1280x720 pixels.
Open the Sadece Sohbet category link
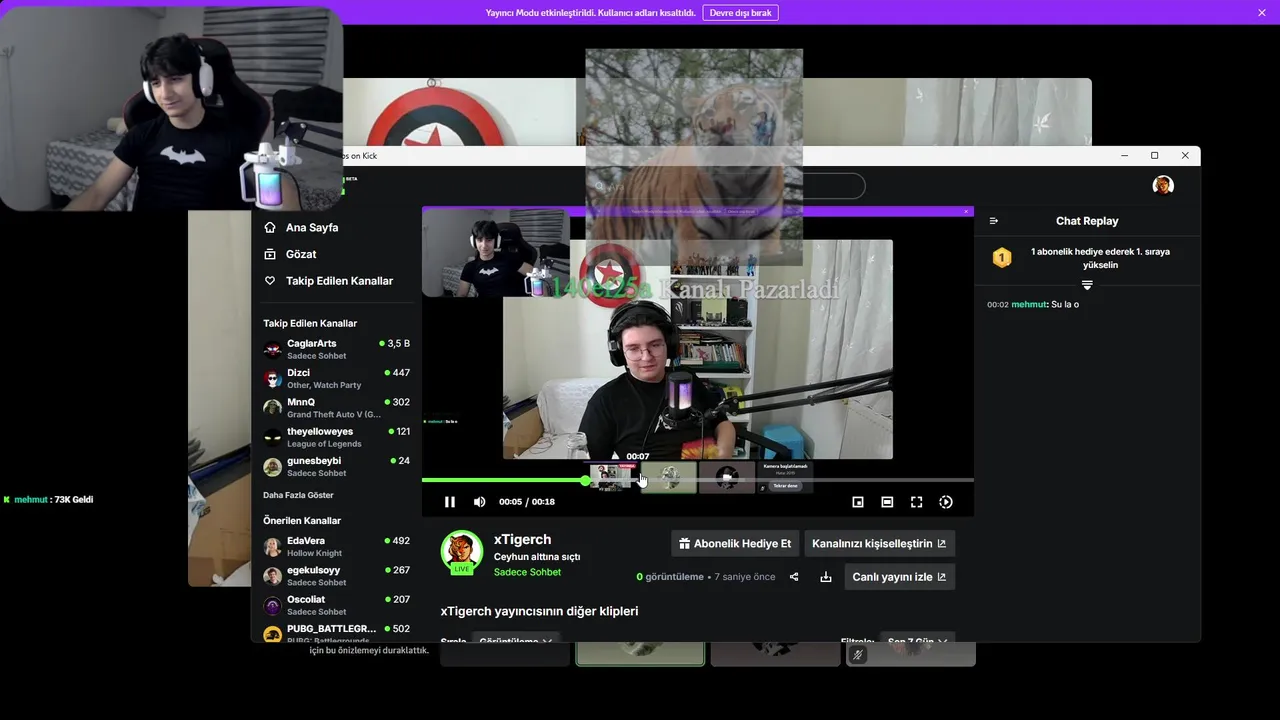[527, 572]
